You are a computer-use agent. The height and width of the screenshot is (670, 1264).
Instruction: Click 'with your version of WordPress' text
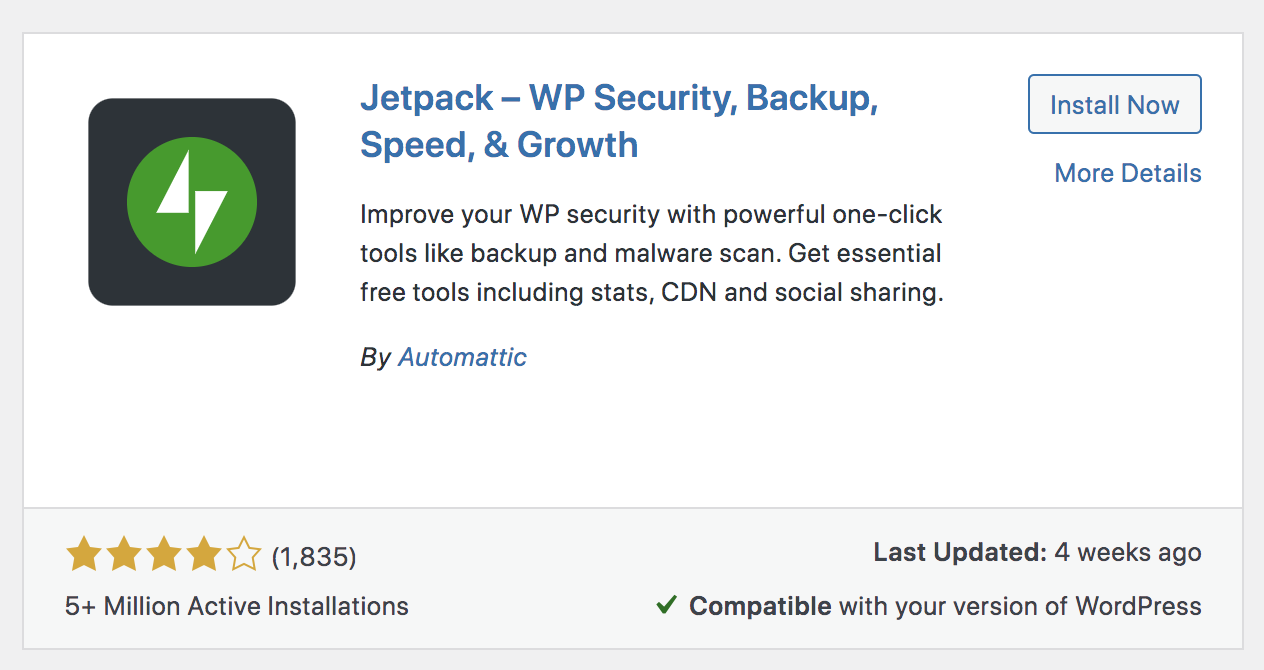click(x=1019, y=606)
